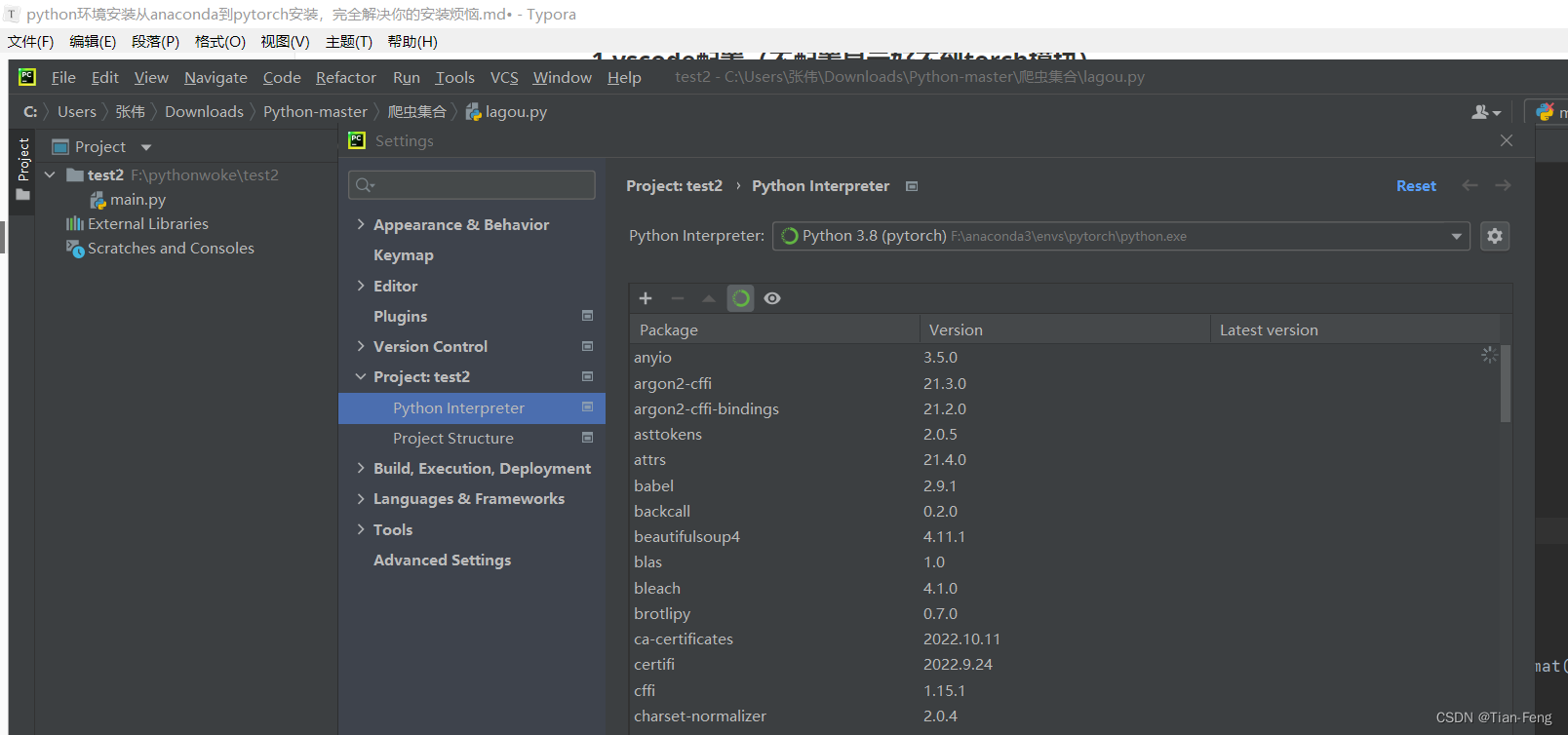Click the breadcrumb project-level settings icon
This screenshot has height=735, width=1568.
[912, 186]
